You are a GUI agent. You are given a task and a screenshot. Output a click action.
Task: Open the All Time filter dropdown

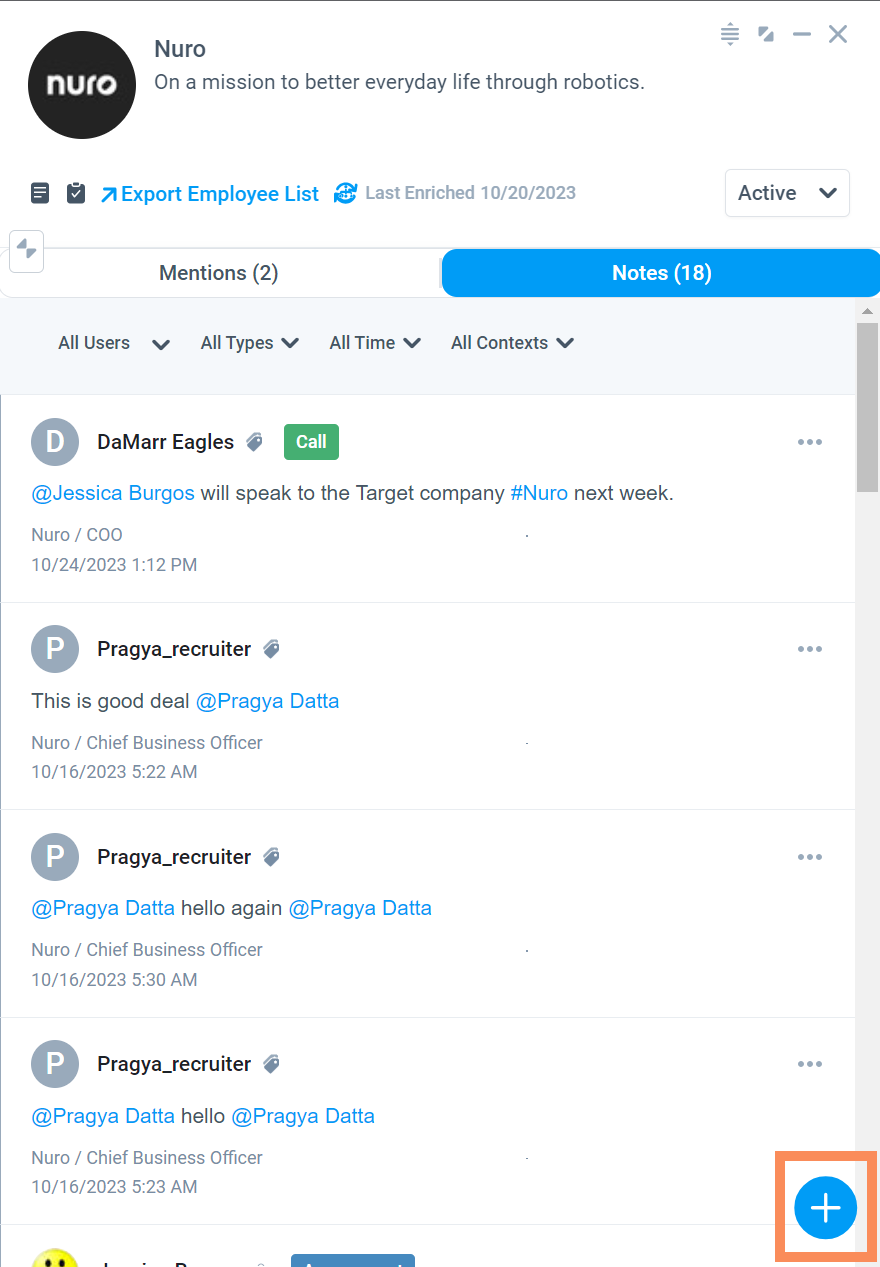pos(375,343)
